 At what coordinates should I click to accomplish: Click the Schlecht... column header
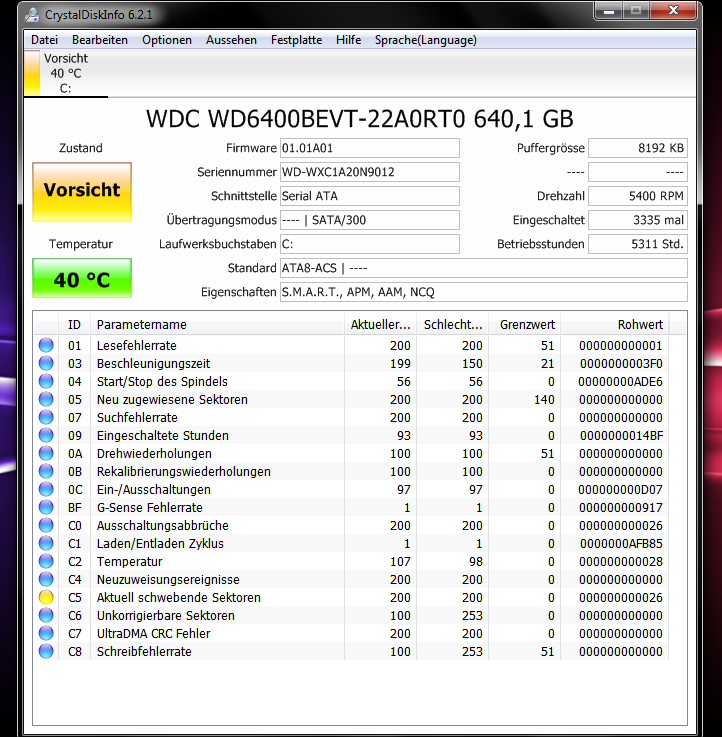click(x=453, y=324)
